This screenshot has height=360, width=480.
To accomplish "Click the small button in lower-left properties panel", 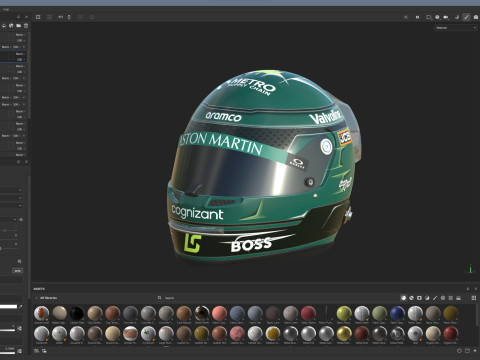I will 17,271.
